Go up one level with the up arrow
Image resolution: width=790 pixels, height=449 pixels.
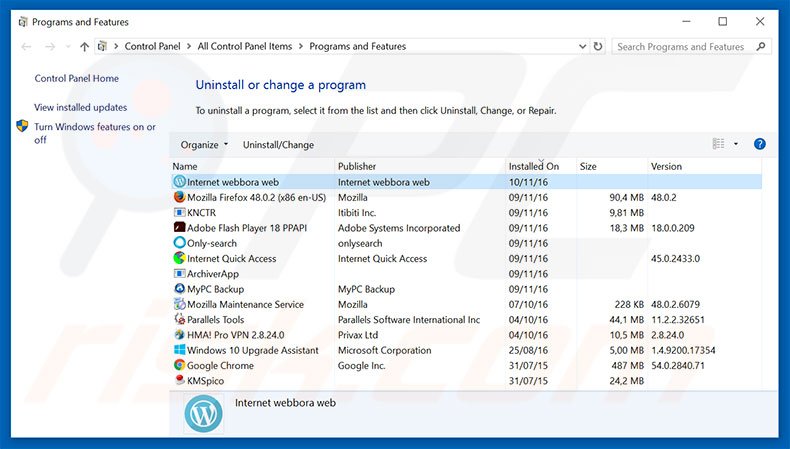pos(84,46)
